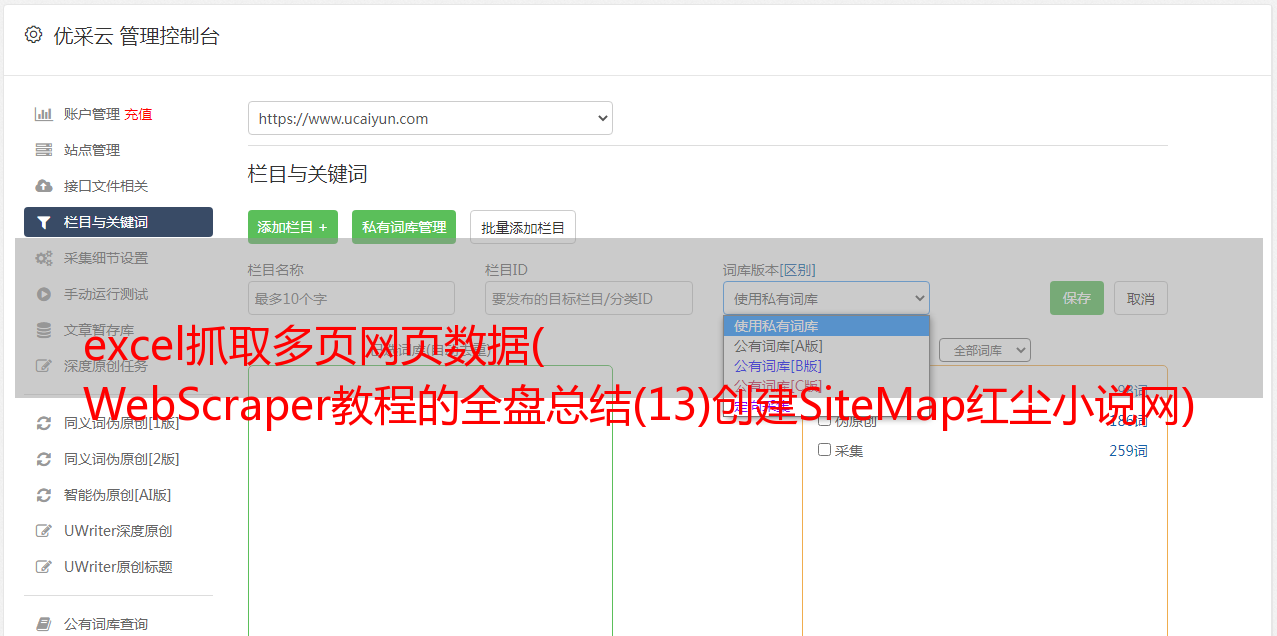
Task: Click the book icon for 公有词库查询
Action: click(x=44, y=624)
